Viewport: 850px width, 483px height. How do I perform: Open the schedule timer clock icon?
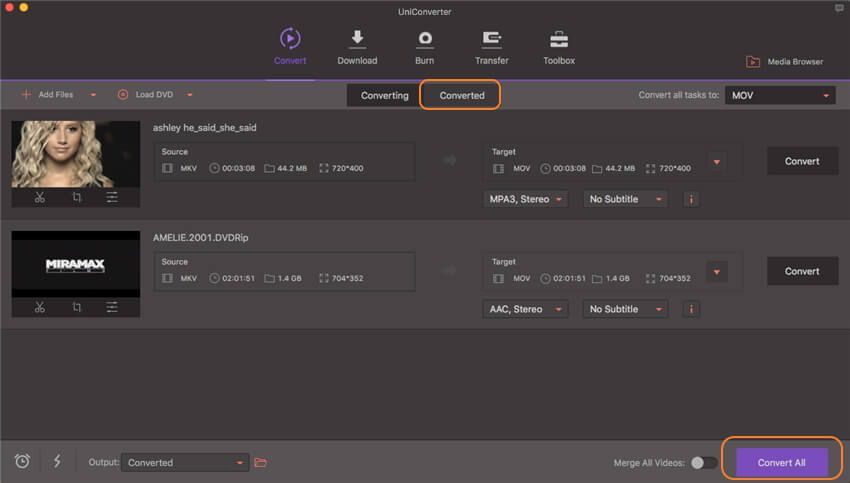point(22,461)
